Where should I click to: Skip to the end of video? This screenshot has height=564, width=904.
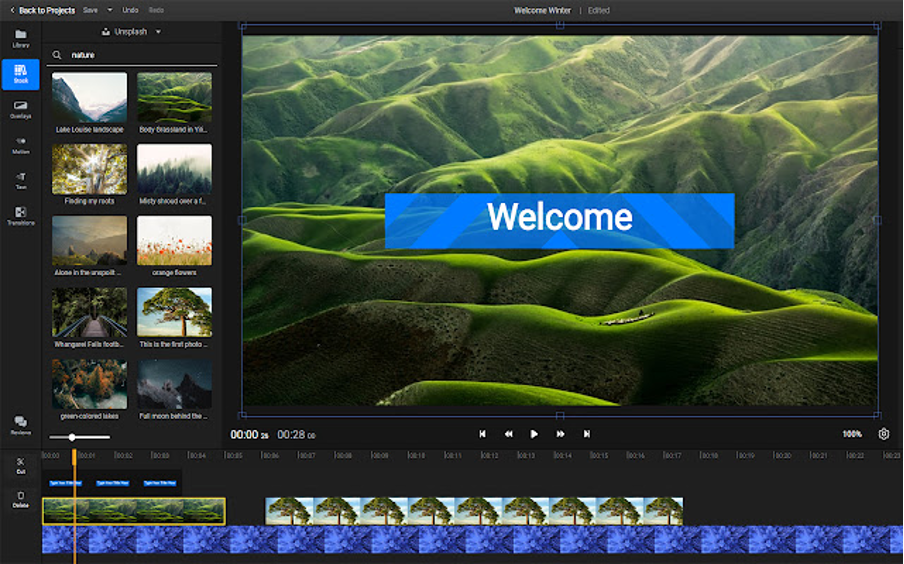(x=586, y=434)
